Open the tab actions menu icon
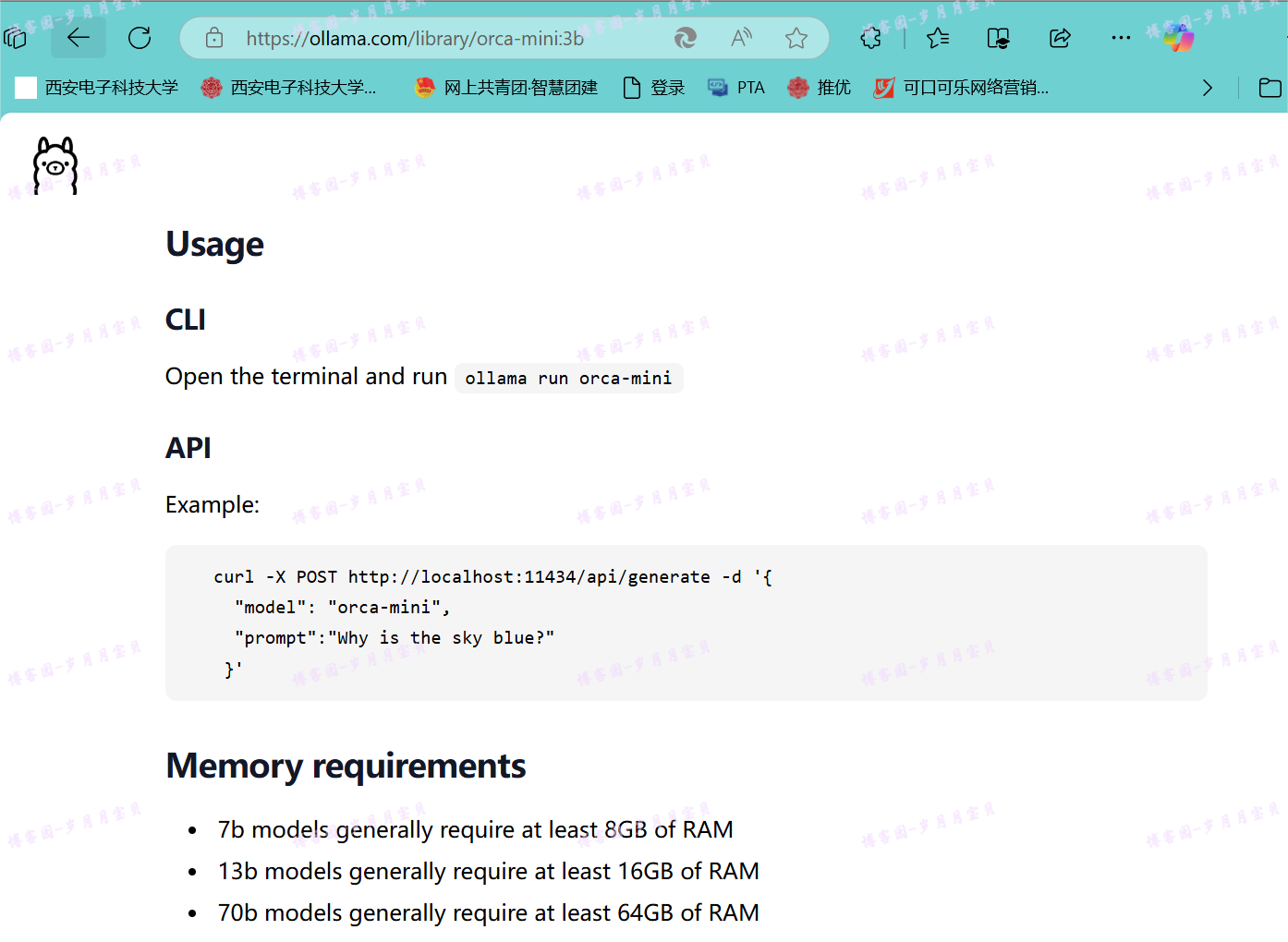This screenshot has width=1288, height=942. pos(16,38)
